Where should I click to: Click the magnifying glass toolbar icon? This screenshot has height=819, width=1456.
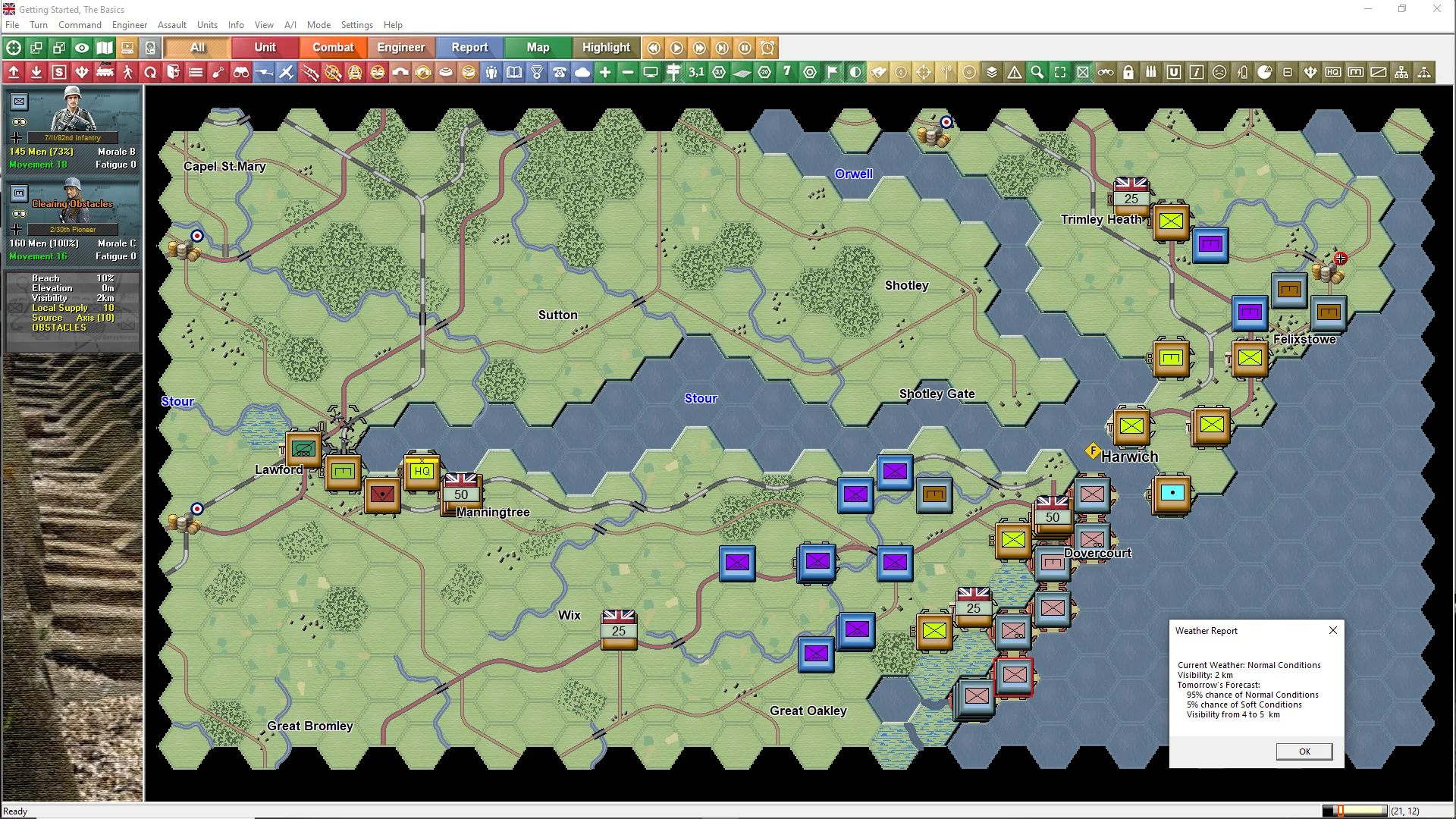click(x=1037, y=73)
